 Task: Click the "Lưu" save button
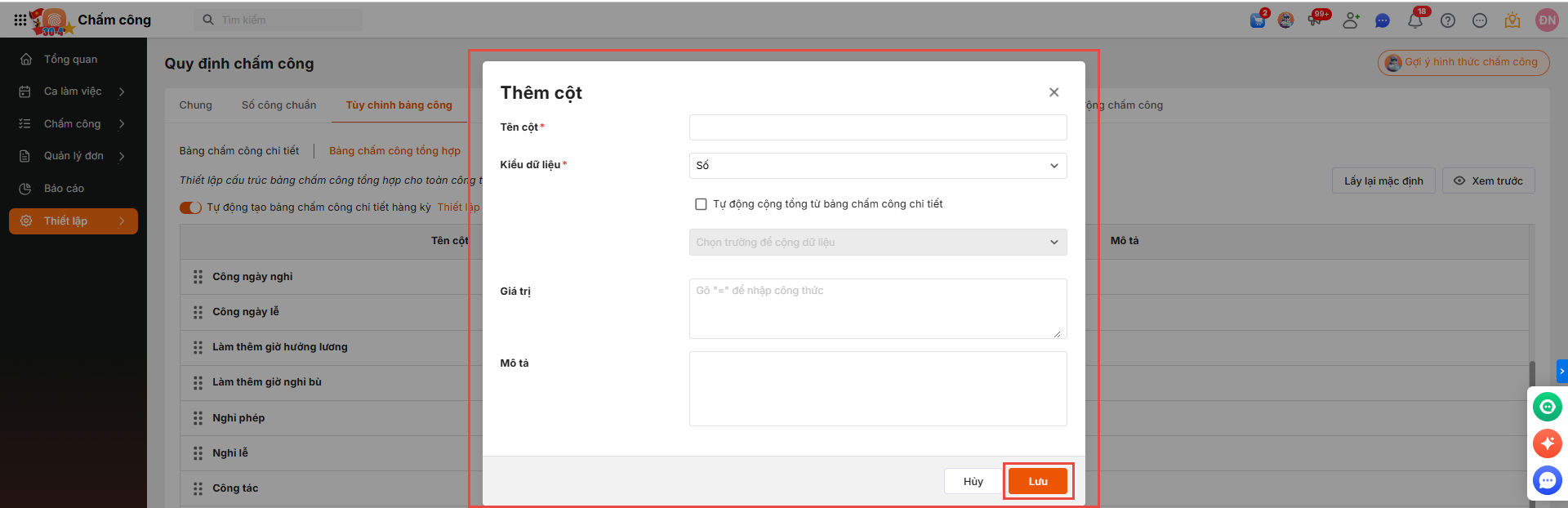pyautogui.click(x=1037, y=481)
